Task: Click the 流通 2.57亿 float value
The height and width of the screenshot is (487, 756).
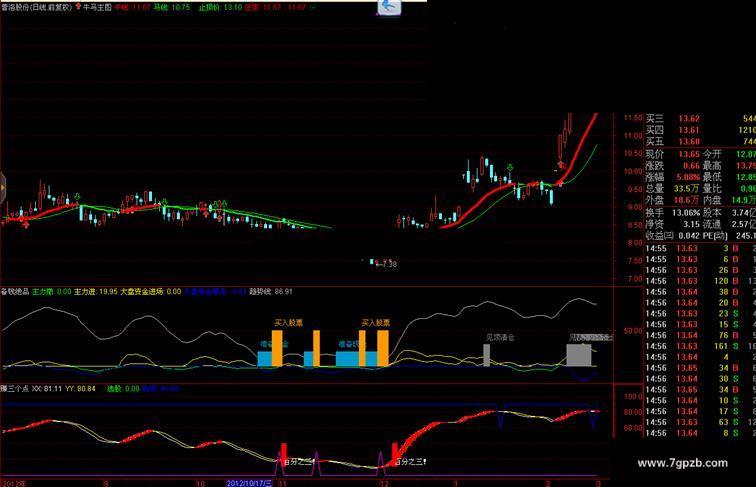Action: point(729,224)
